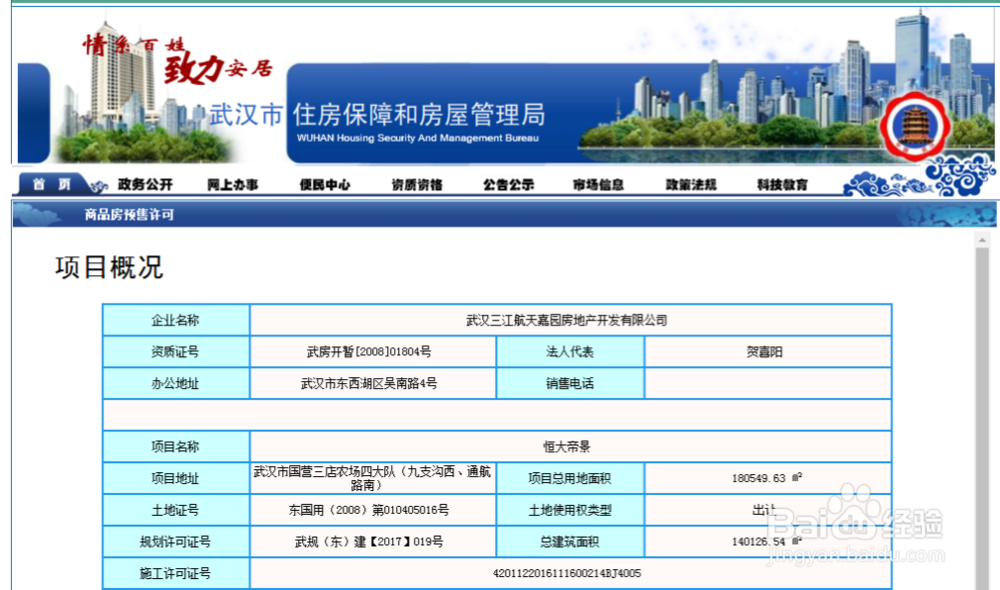Open the 网上办事 menu
Screen dimensions: 1000x590
point(233,185)
